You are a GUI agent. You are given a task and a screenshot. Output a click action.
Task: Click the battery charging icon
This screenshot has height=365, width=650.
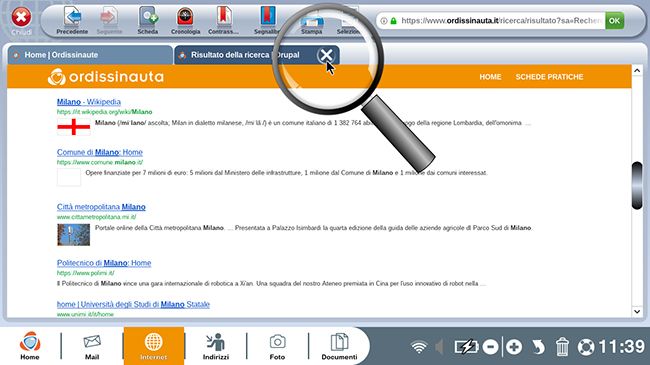click(466, 347)
